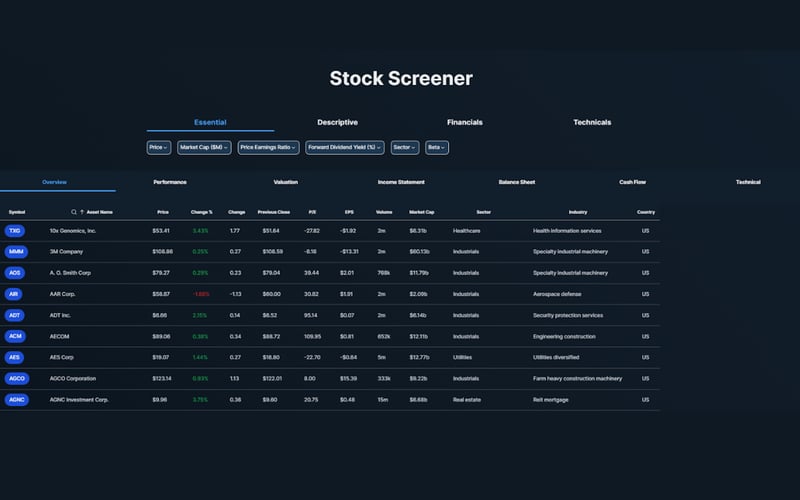Click the asset name AAR Corp.
The width and height of the screenshot is (800, 500).
pyautogui.click(x=62, y=294)
